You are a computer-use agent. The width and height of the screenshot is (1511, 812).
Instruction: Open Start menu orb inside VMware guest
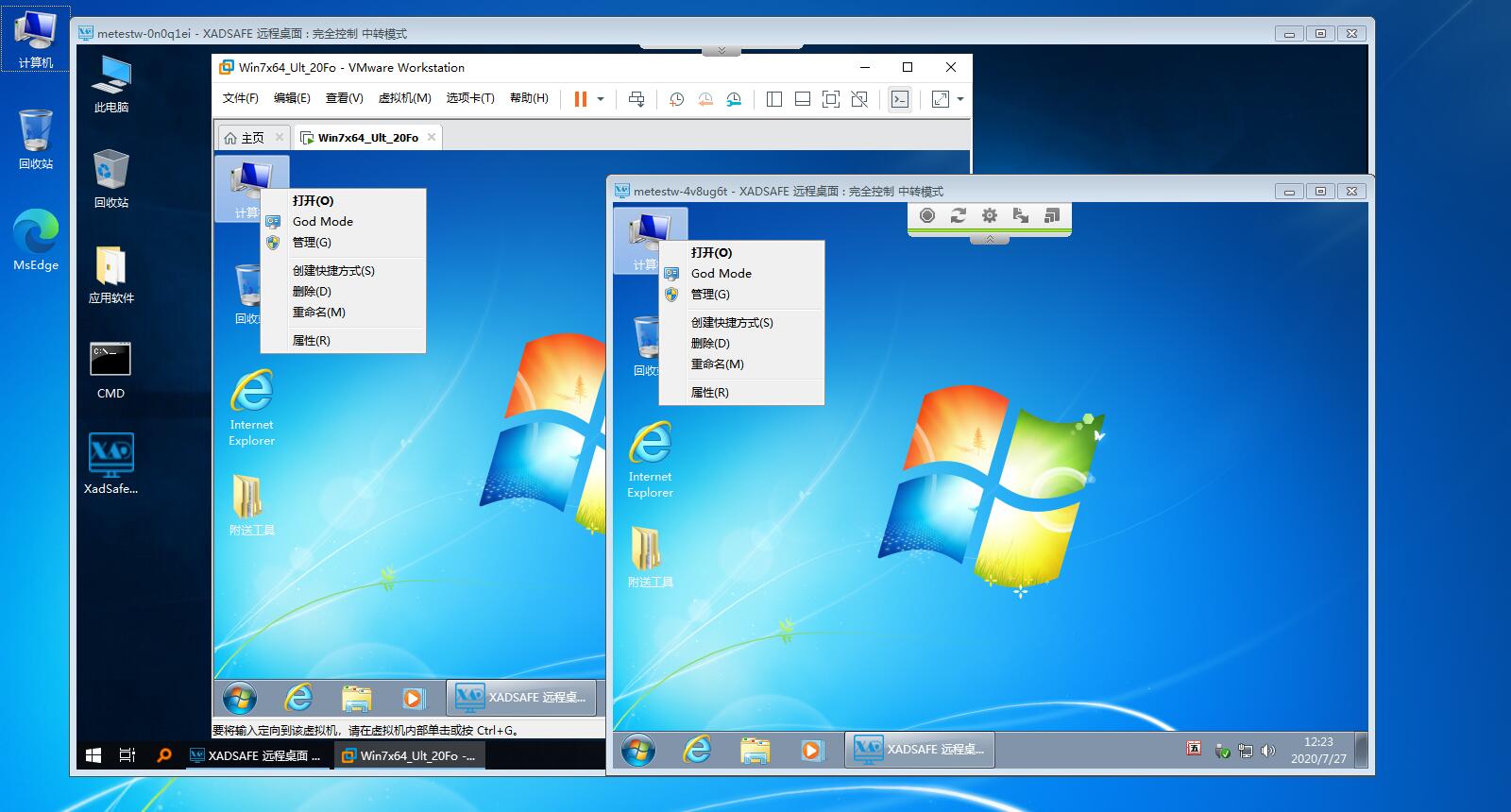pos(240,699)
